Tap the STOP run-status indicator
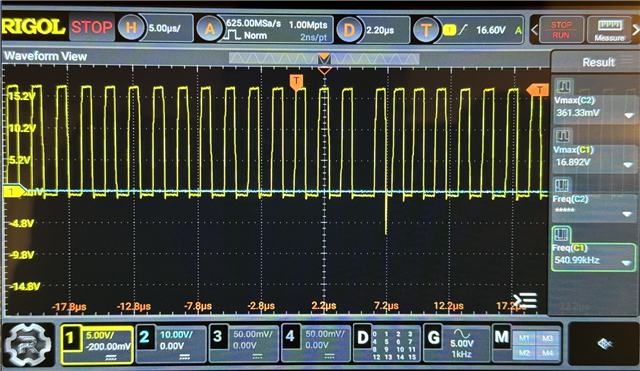Image resolution: width=640 pixels, height=371 pixels. point(91,27)
